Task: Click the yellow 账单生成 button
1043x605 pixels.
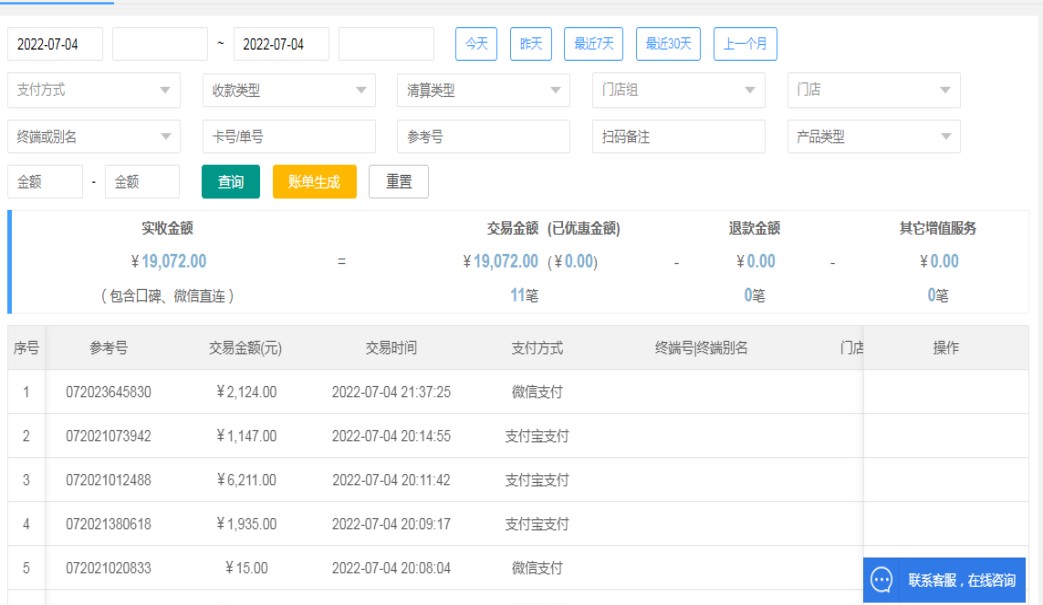Action: [314, 182]
